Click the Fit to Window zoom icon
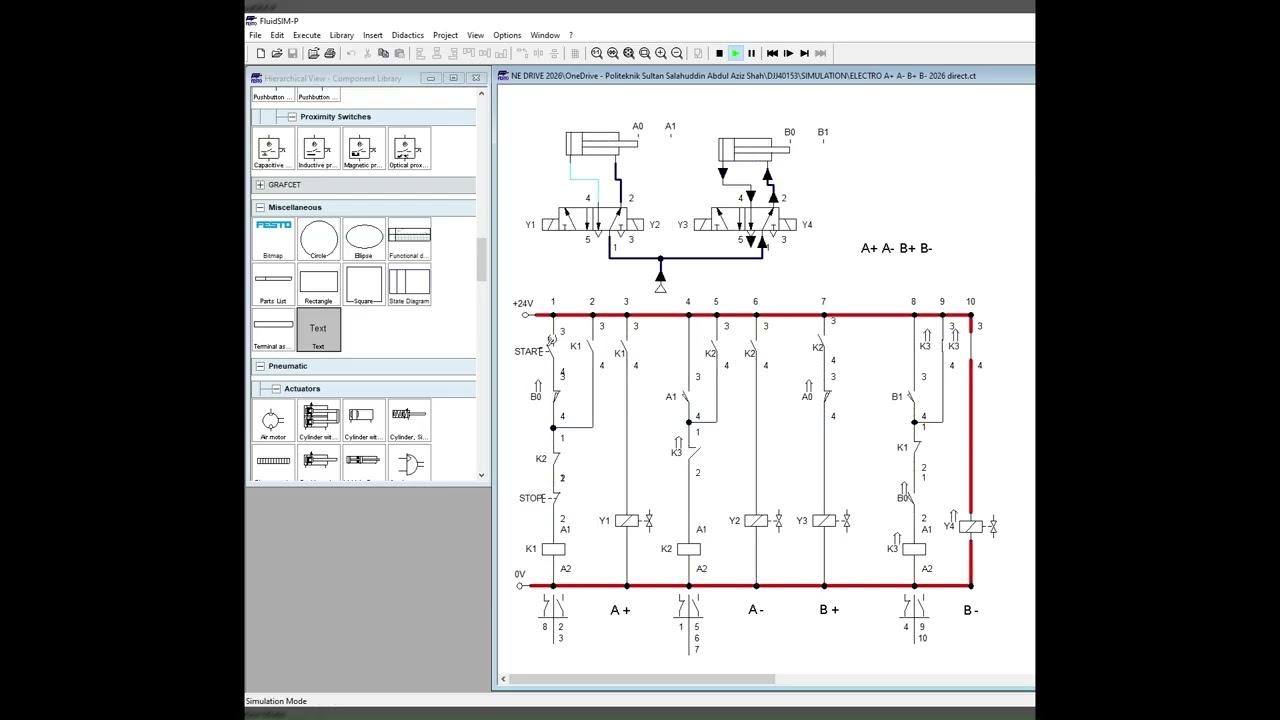The width and height of the screenshot is (1280, 720). pos(629,53)
